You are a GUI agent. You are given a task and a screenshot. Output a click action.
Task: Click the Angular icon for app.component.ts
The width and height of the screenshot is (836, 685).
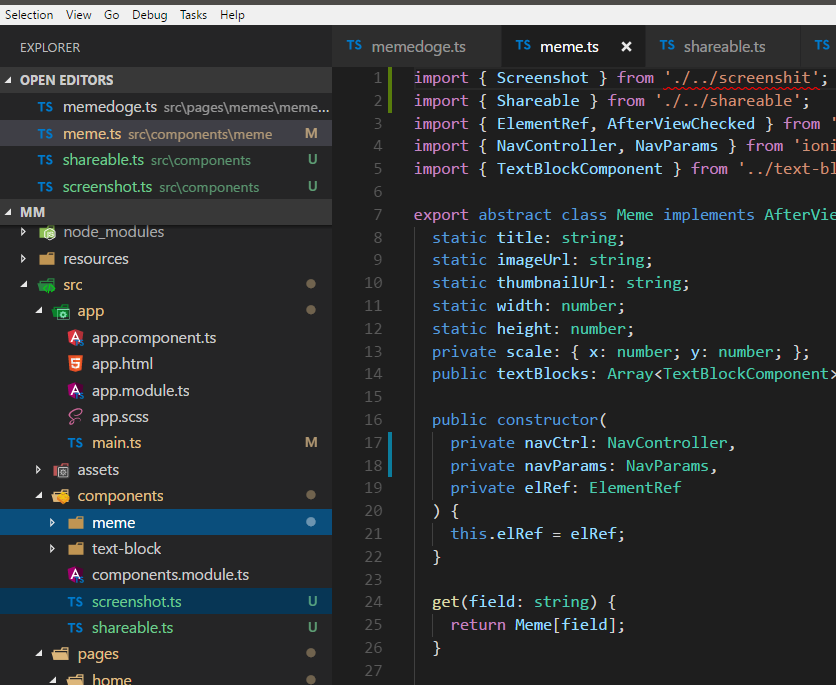coord(74,338)
